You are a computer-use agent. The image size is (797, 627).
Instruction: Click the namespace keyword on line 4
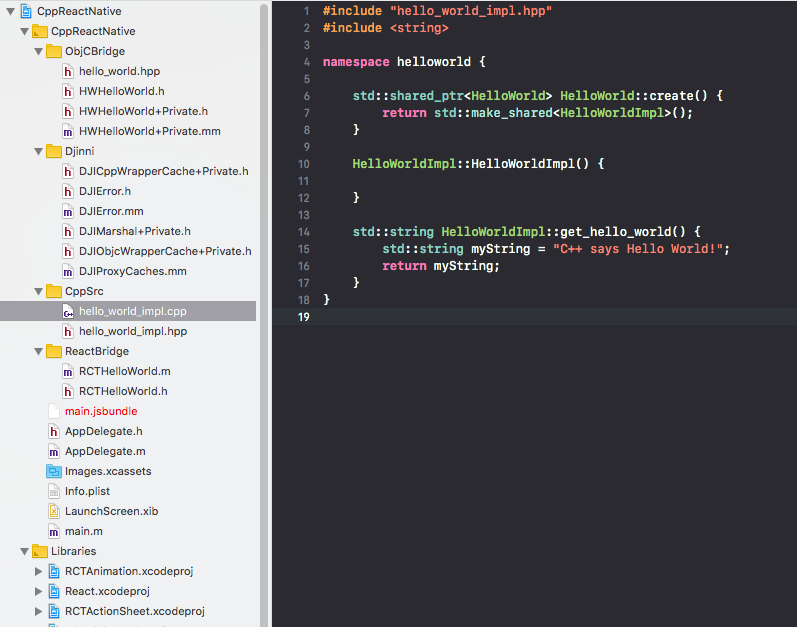[356, 62]
